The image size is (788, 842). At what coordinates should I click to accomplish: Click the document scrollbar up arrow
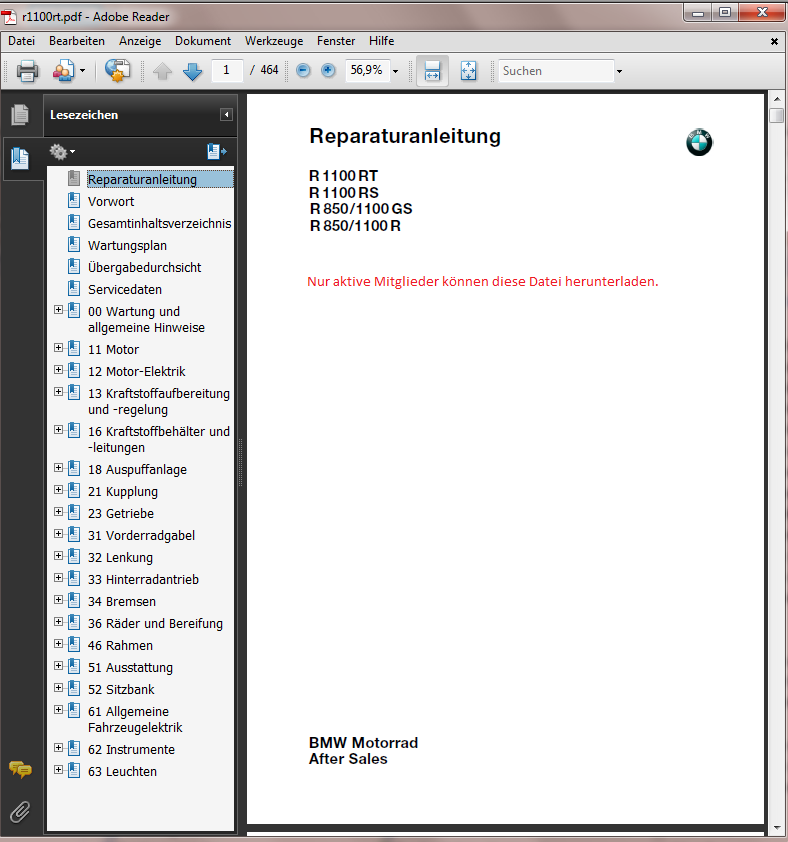777,100
